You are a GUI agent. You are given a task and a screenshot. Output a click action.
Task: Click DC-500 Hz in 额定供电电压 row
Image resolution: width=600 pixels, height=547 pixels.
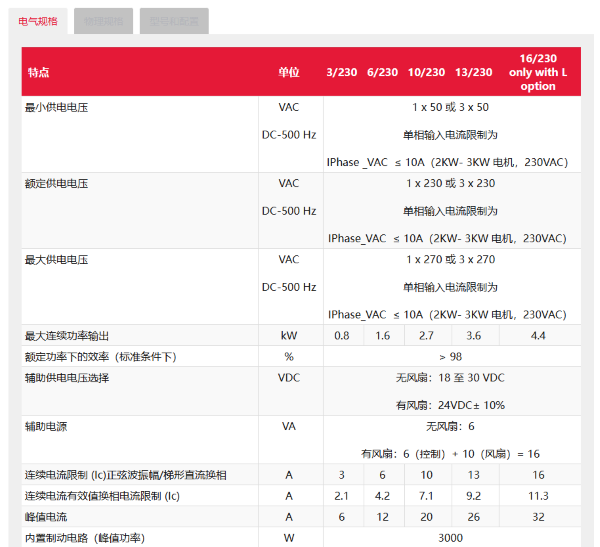289,211
